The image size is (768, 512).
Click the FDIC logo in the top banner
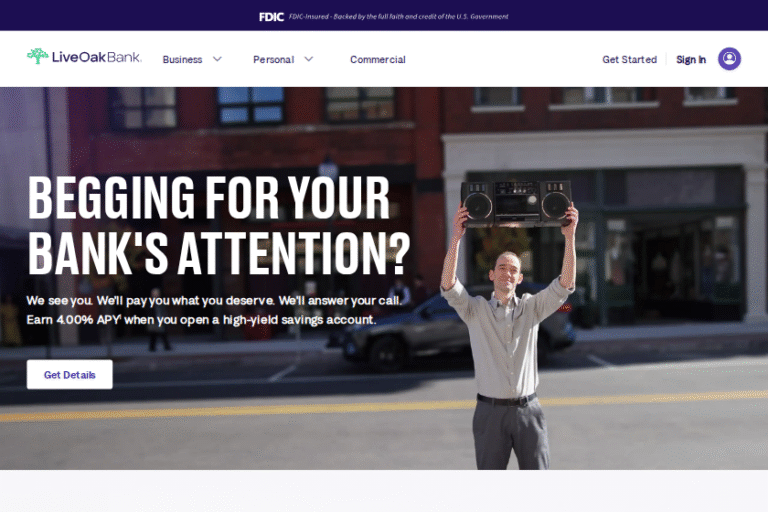tap(271, 17)
